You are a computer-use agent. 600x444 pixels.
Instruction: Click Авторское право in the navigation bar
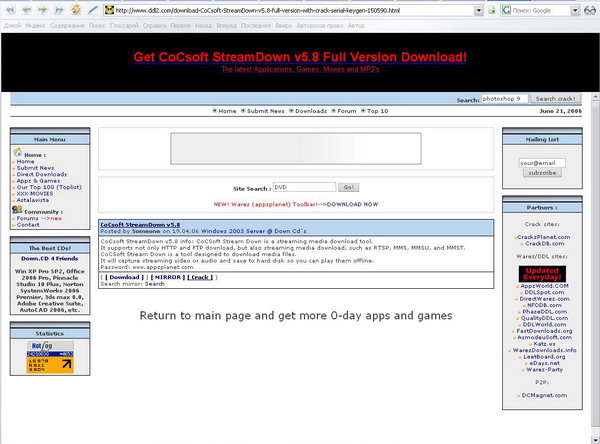point(320,26)
